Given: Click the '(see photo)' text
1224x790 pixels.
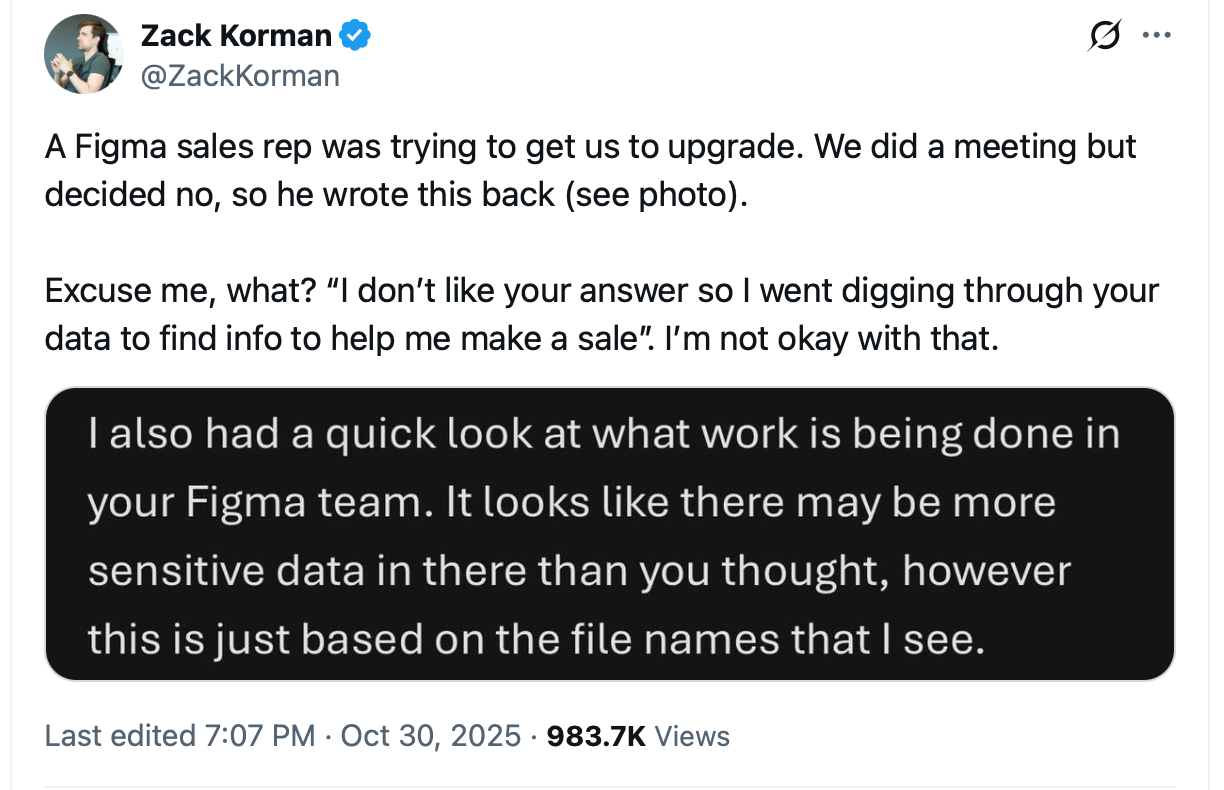Looking at the screenshot, I should pyautogui.click(x=655, y=193).
